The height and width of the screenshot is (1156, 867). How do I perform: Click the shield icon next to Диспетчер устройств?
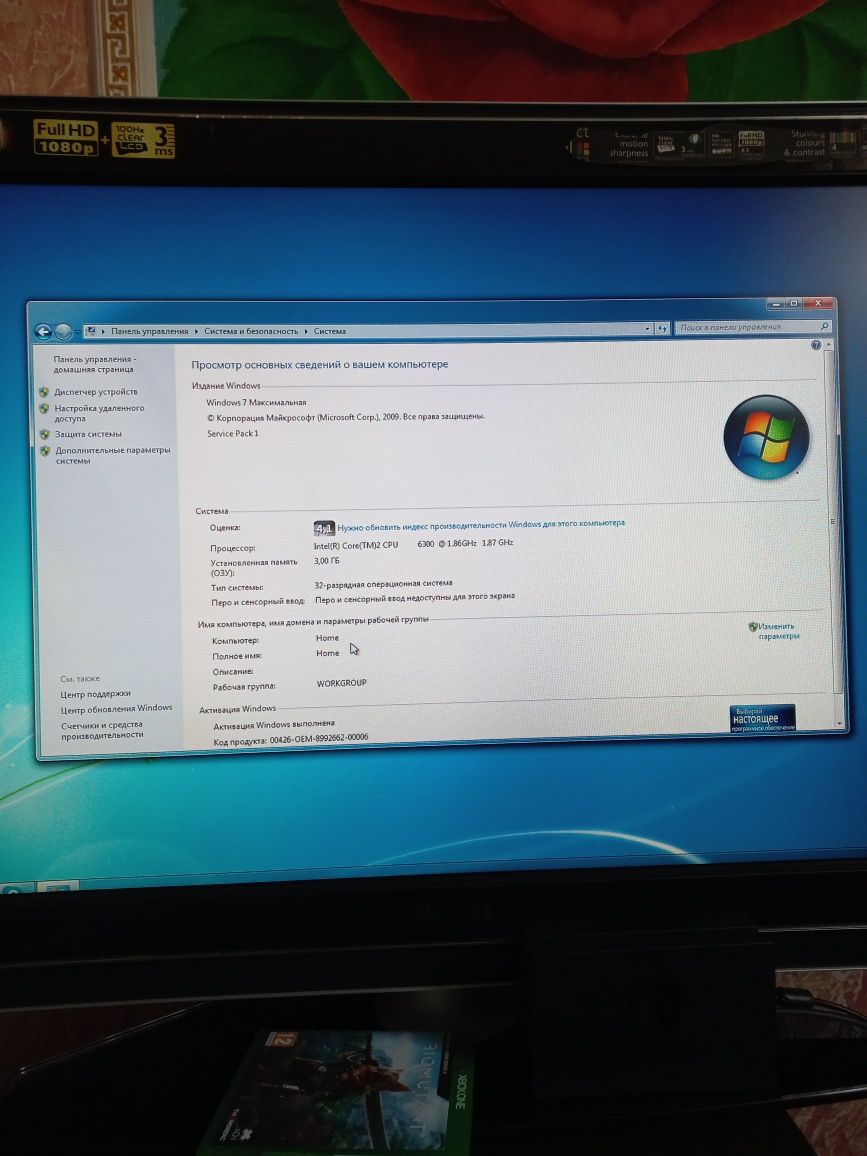[x=44, y=392]
